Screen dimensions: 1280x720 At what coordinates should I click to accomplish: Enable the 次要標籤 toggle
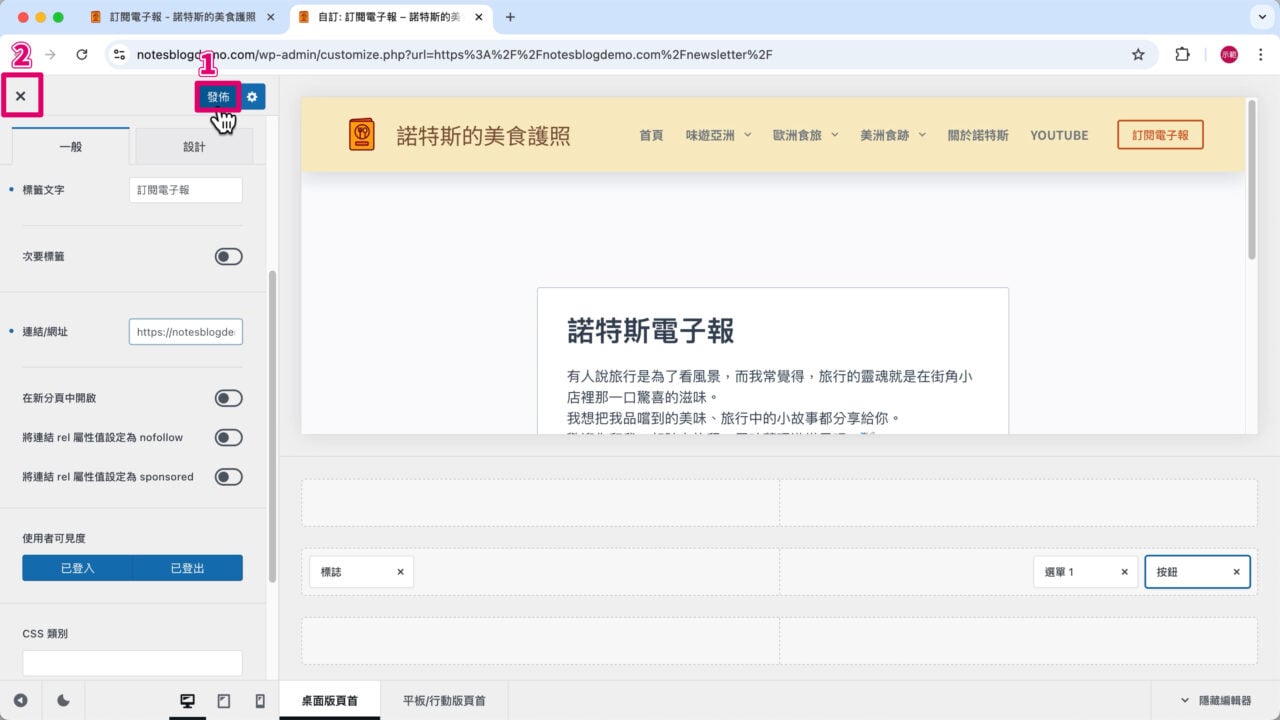click(228, 256)
